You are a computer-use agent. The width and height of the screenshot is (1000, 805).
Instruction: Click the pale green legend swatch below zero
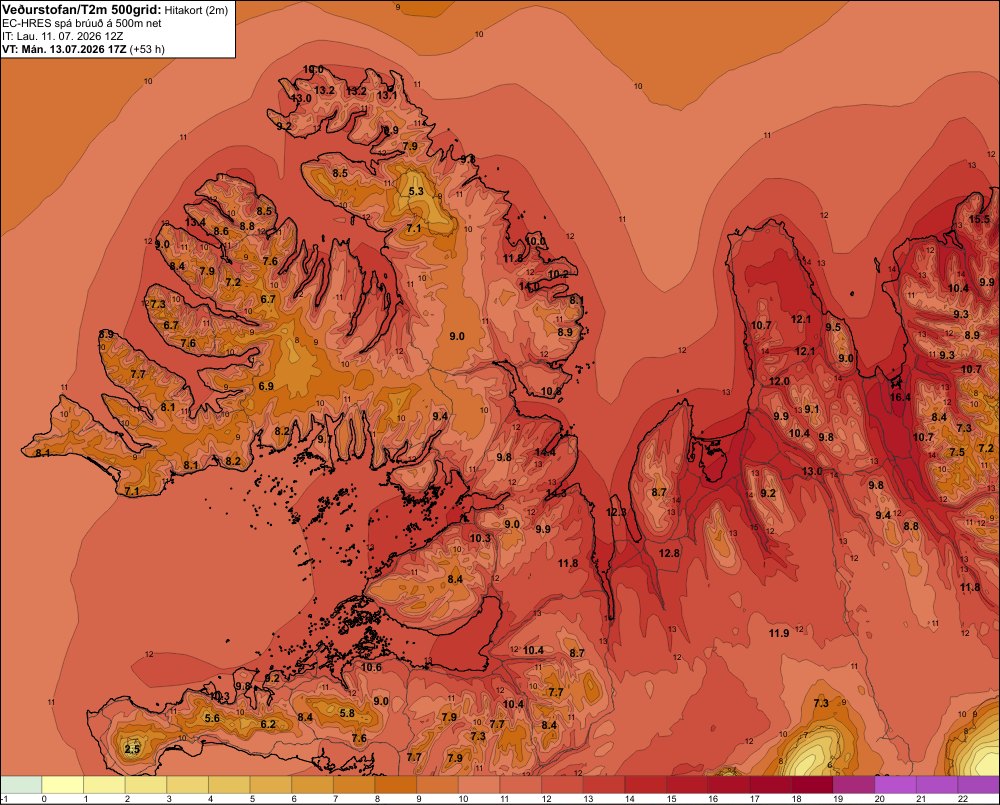click(x=22, y=785)
